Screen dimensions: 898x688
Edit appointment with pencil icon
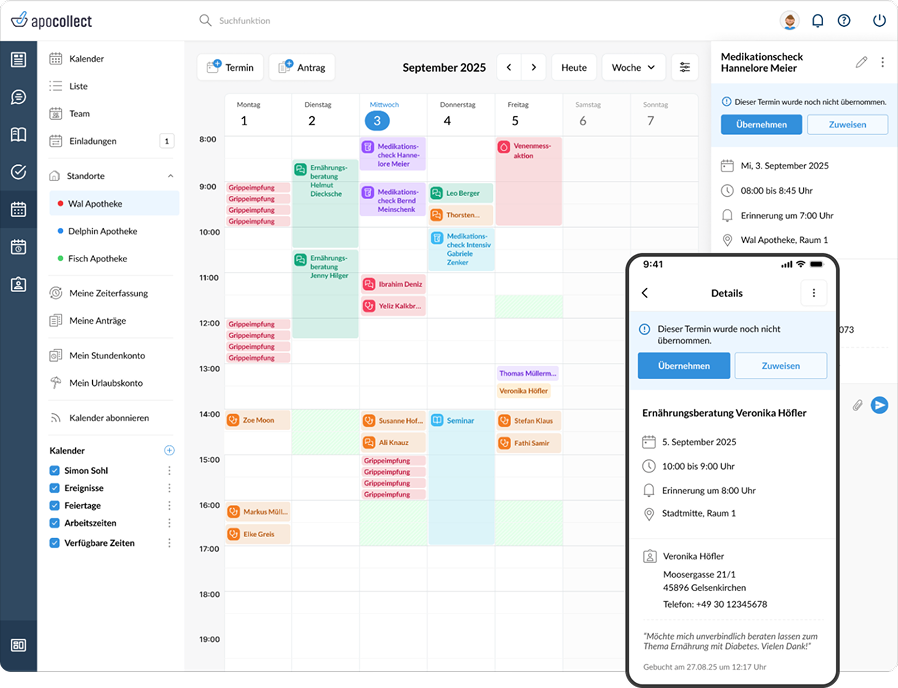[x=861, y=62]
